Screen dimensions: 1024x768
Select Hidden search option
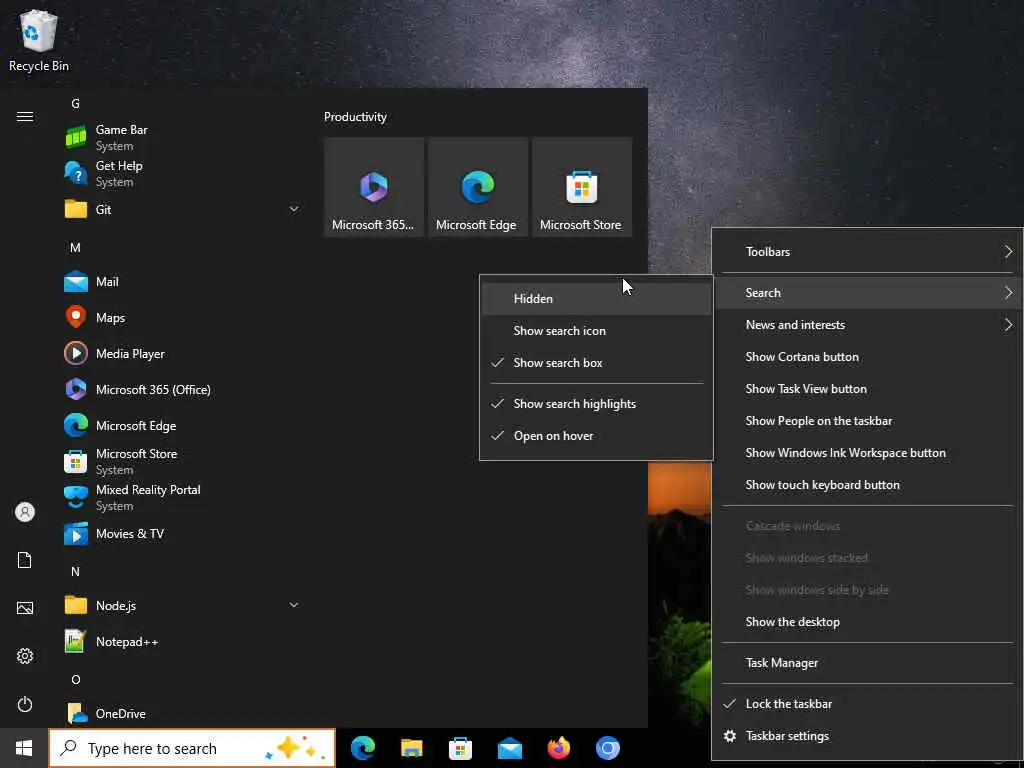(x=596, y=299)
